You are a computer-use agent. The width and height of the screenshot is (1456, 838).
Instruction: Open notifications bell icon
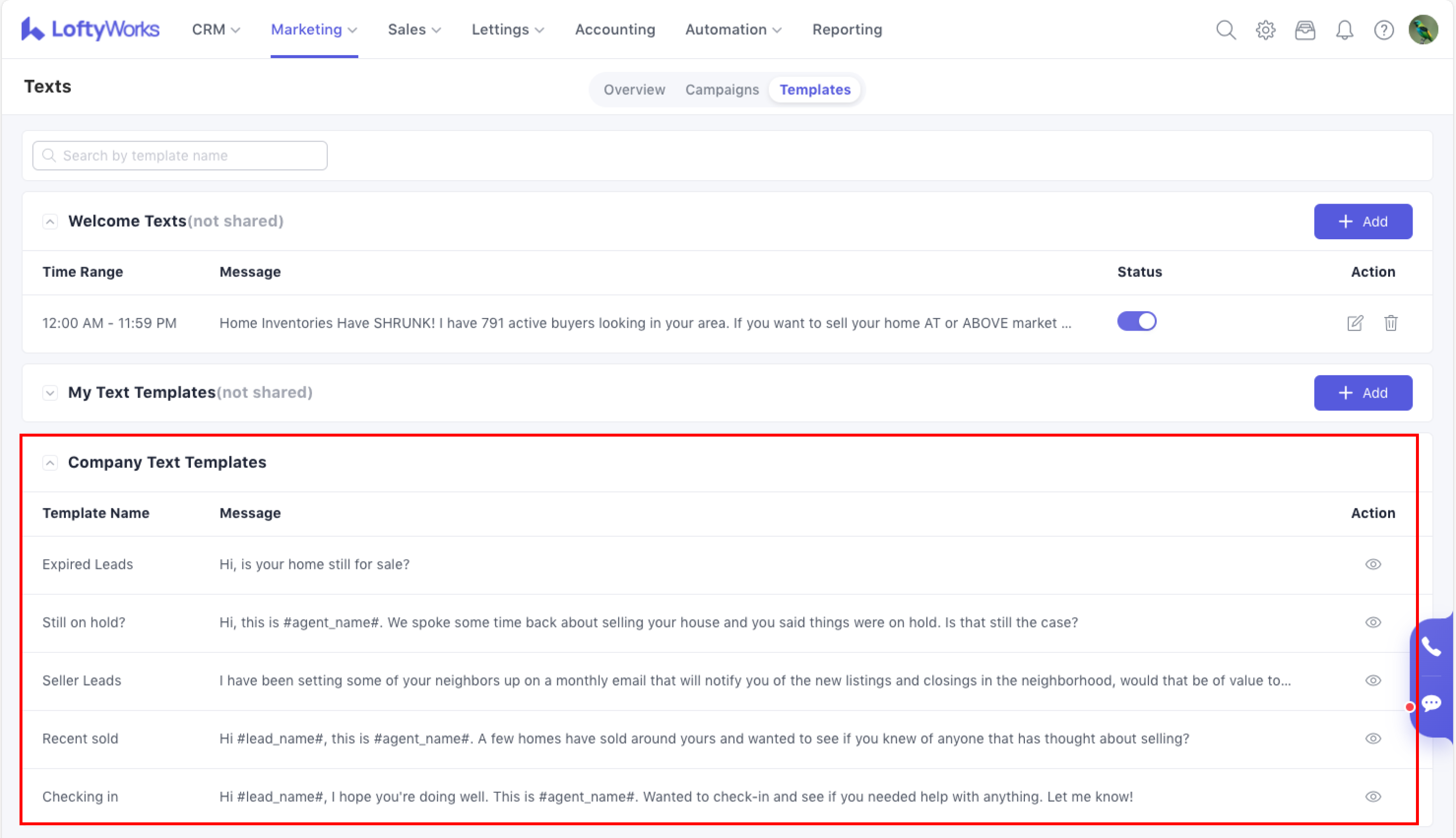1344,30
